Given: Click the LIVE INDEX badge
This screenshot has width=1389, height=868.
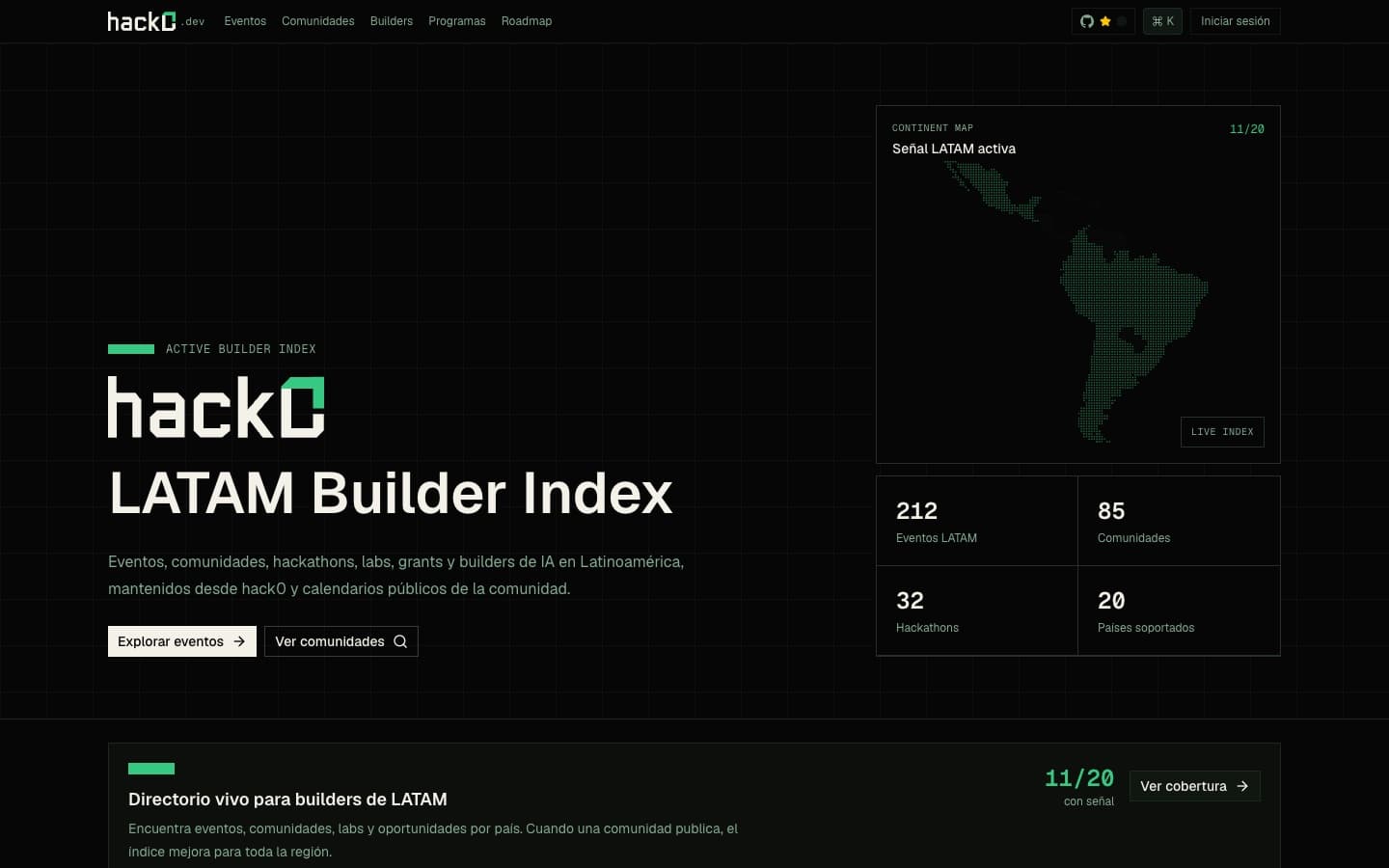Looking at the screenshot, I should [x=1222, y=432].
